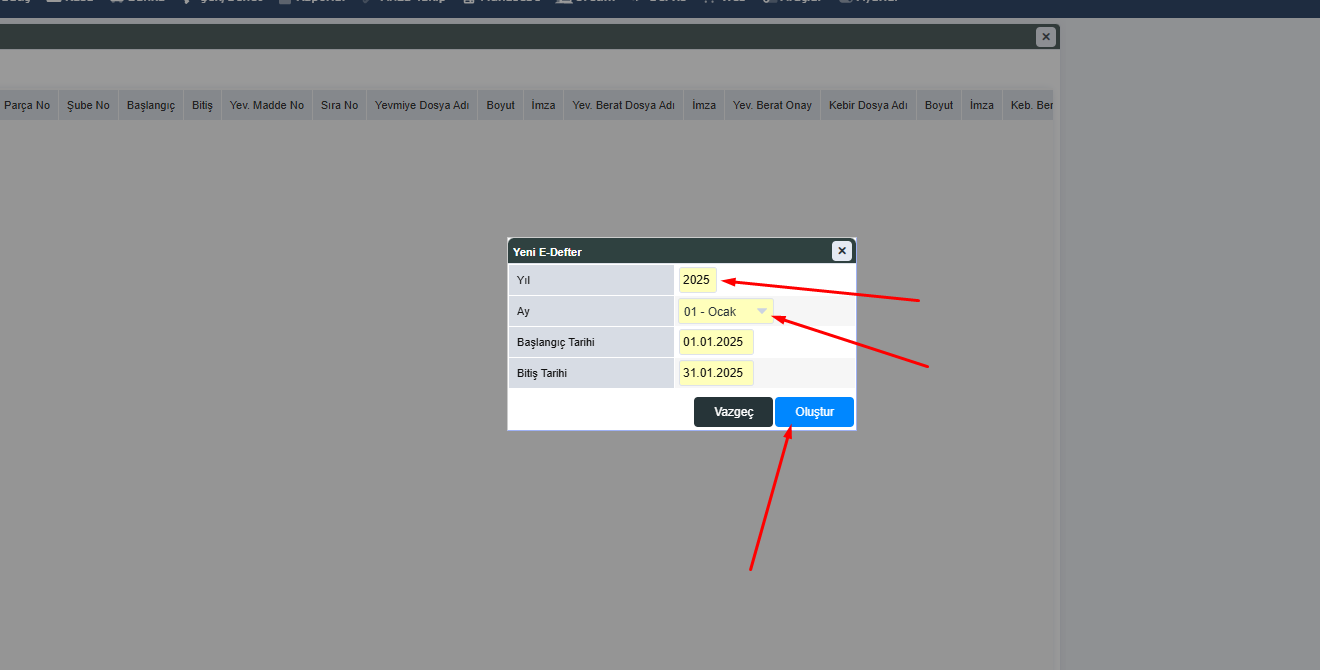Click the Yevmiye Dosya Adı column header
Screen dimensions: 1320x670
422,105
